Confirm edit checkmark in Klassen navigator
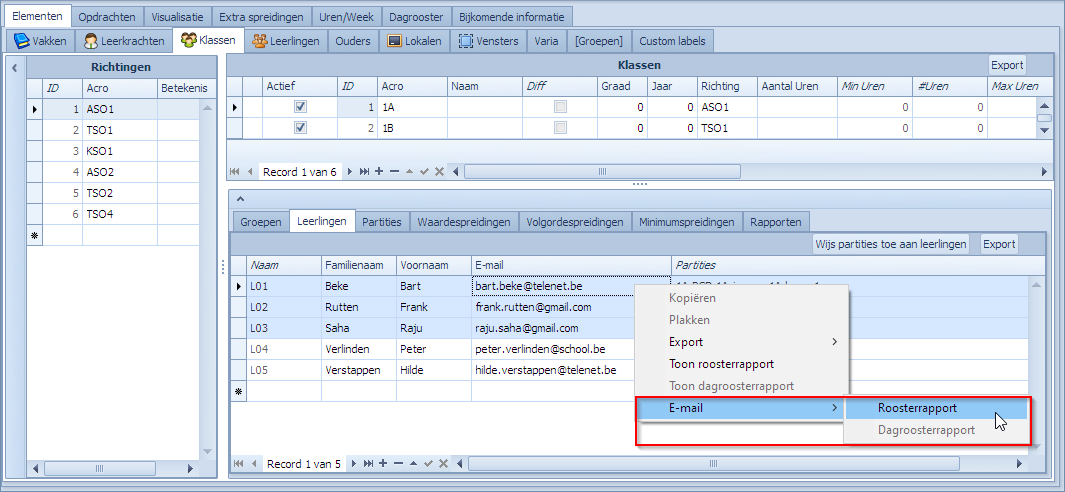The image size is (1065, 492). click(x=425, y=172)
